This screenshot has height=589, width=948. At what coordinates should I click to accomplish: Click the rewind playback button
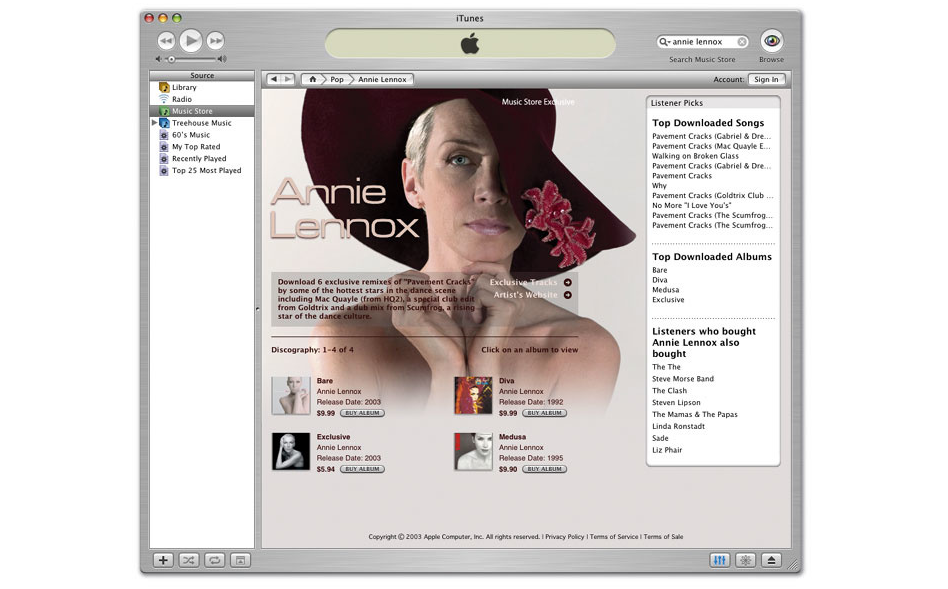[x=166, y=41]
